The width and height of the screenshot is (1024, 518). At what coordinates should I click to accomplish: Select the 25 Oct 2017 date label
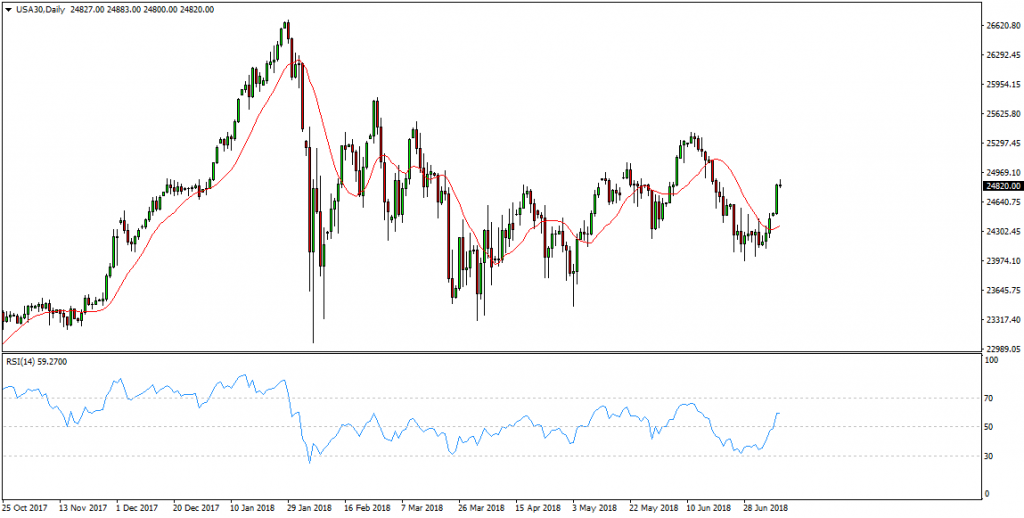click(x=24, y=507)
